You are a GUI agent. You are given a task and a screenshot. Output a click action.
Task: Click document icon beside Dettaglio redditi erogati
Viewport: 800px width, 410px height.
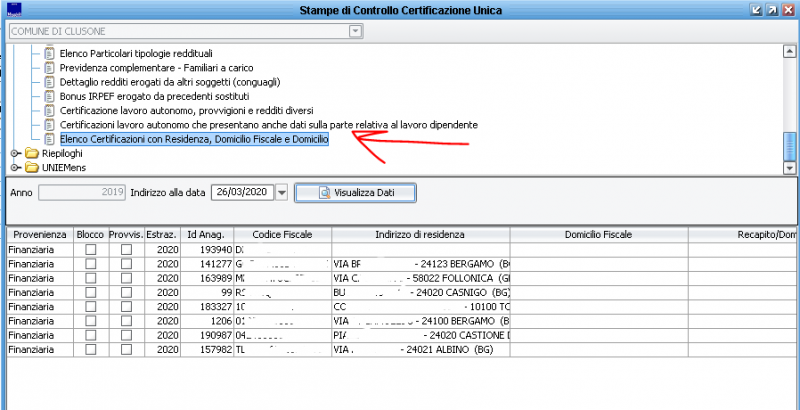50,81
